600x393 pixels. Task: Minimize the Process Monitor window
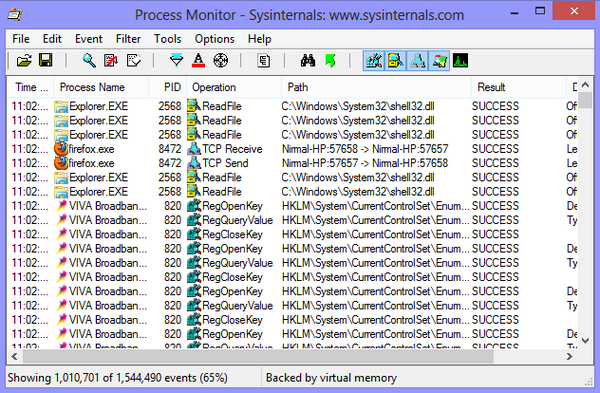pos(515,13)
